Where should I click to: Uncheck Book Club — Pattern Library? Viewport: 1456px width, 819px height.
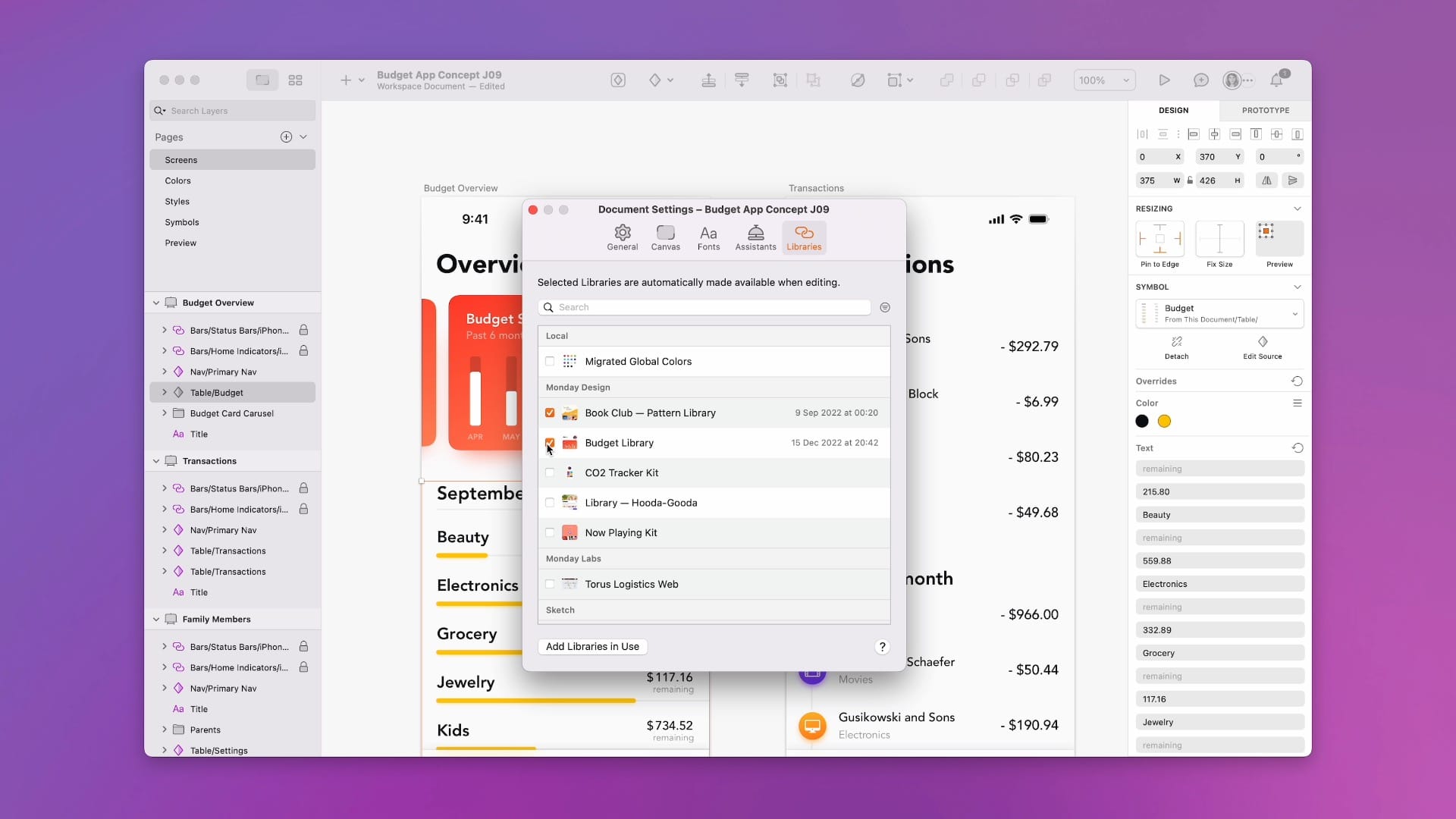[x=550, y=413]
